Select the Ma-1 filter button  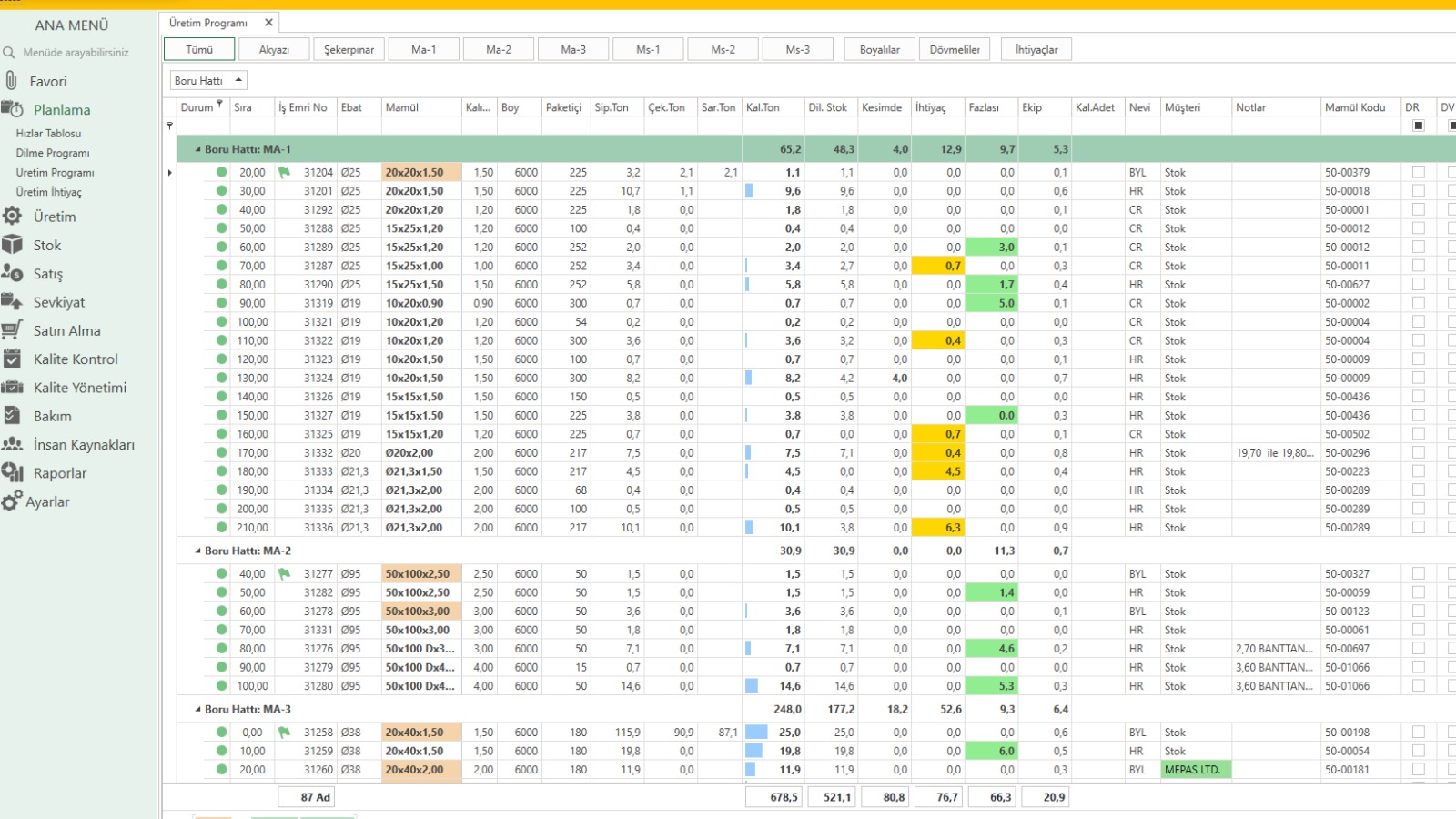423,49
